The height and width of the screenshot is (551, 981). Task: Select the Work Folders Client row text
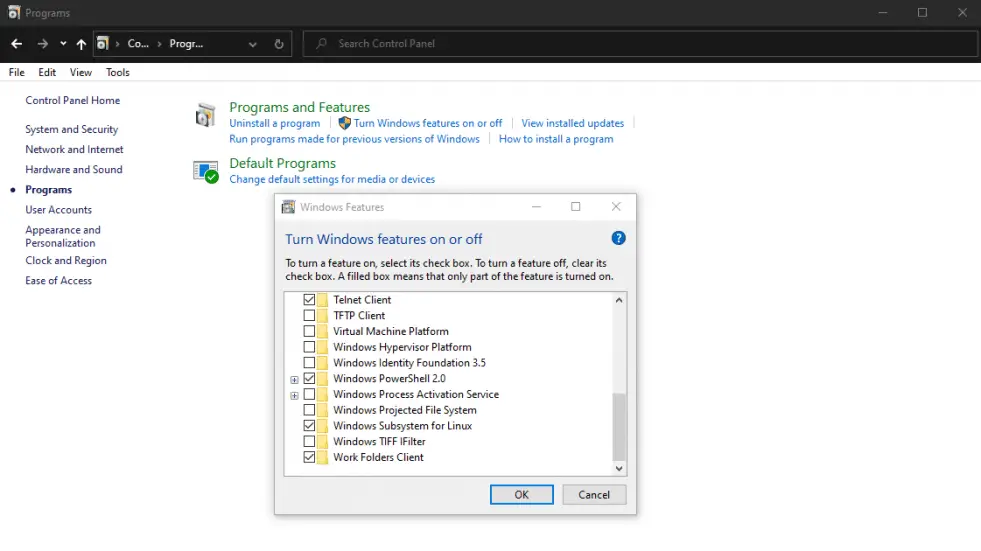tap(379, 457)
